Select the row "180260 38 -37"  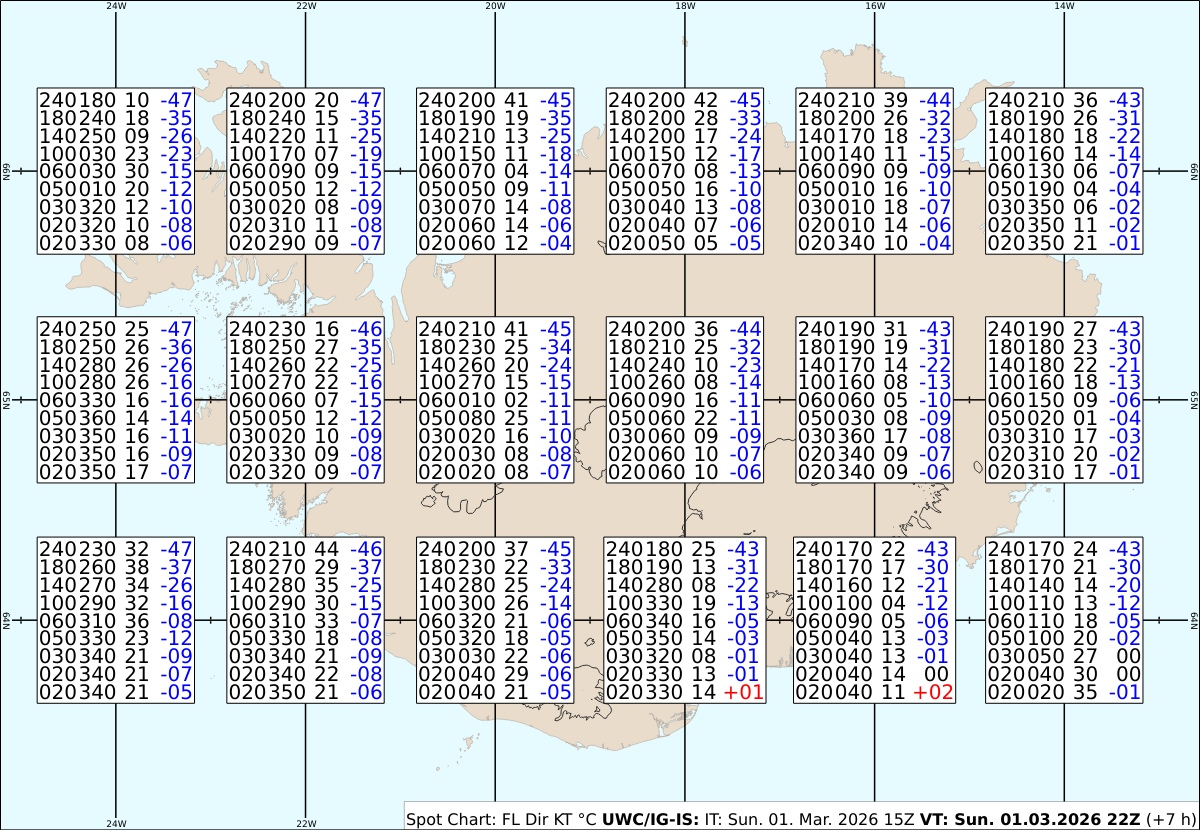116,566
